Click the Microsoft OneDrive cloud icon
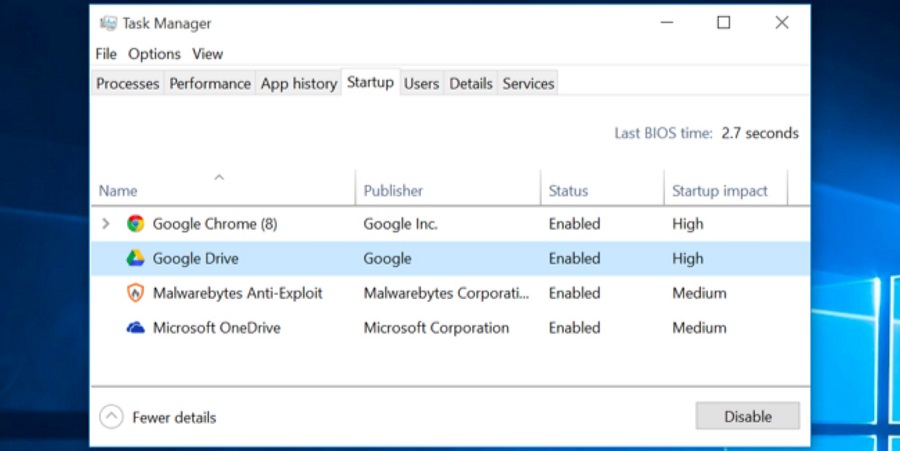900x451 pixels. point(135,328)
